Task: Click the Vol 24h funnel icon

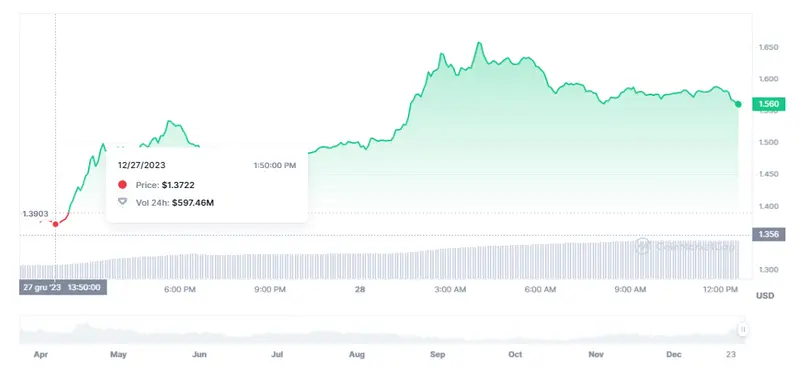Action: (122, 202)
